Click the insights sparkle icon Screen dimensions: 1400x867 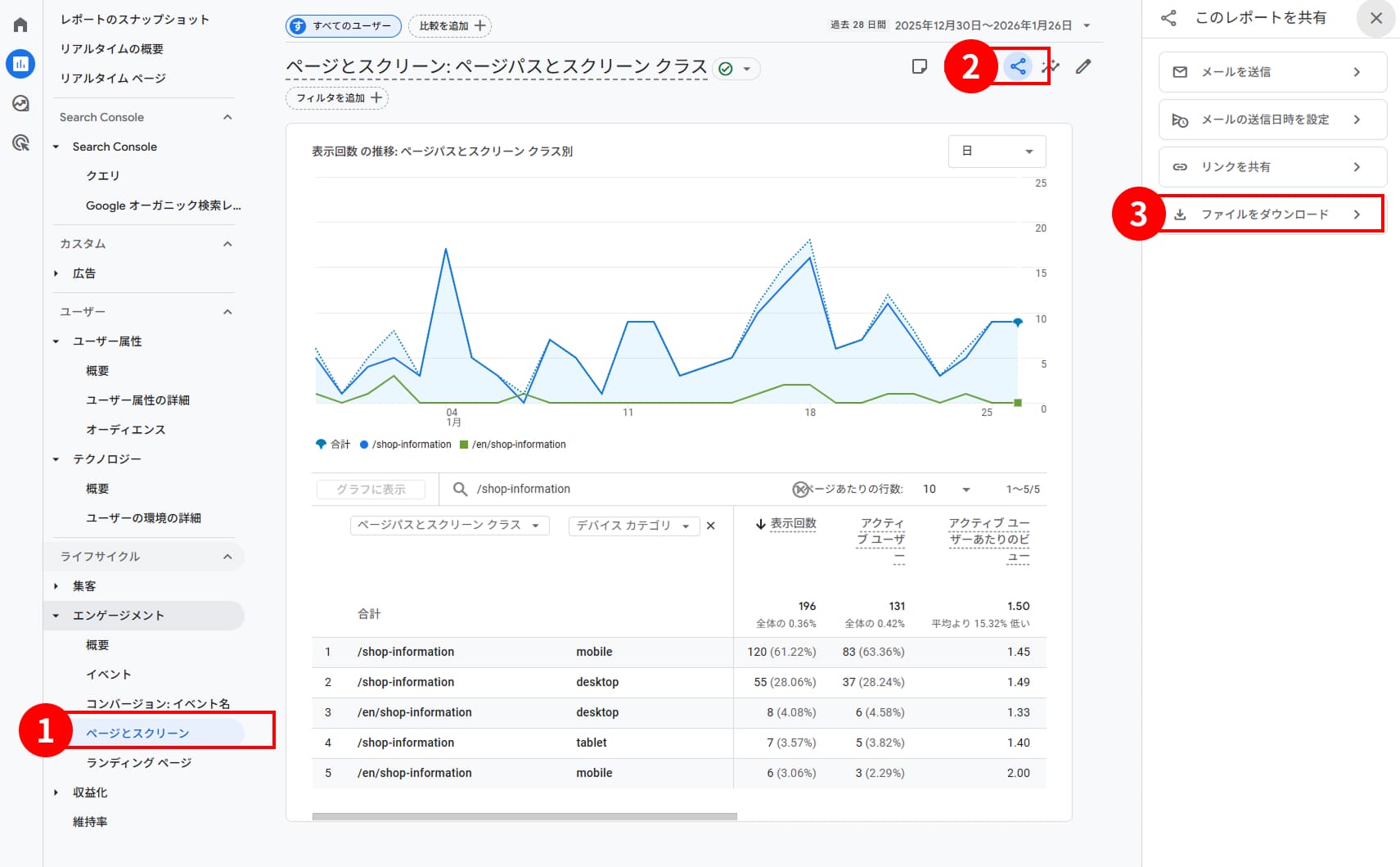pyautogui.click(x=1052, y=66)
